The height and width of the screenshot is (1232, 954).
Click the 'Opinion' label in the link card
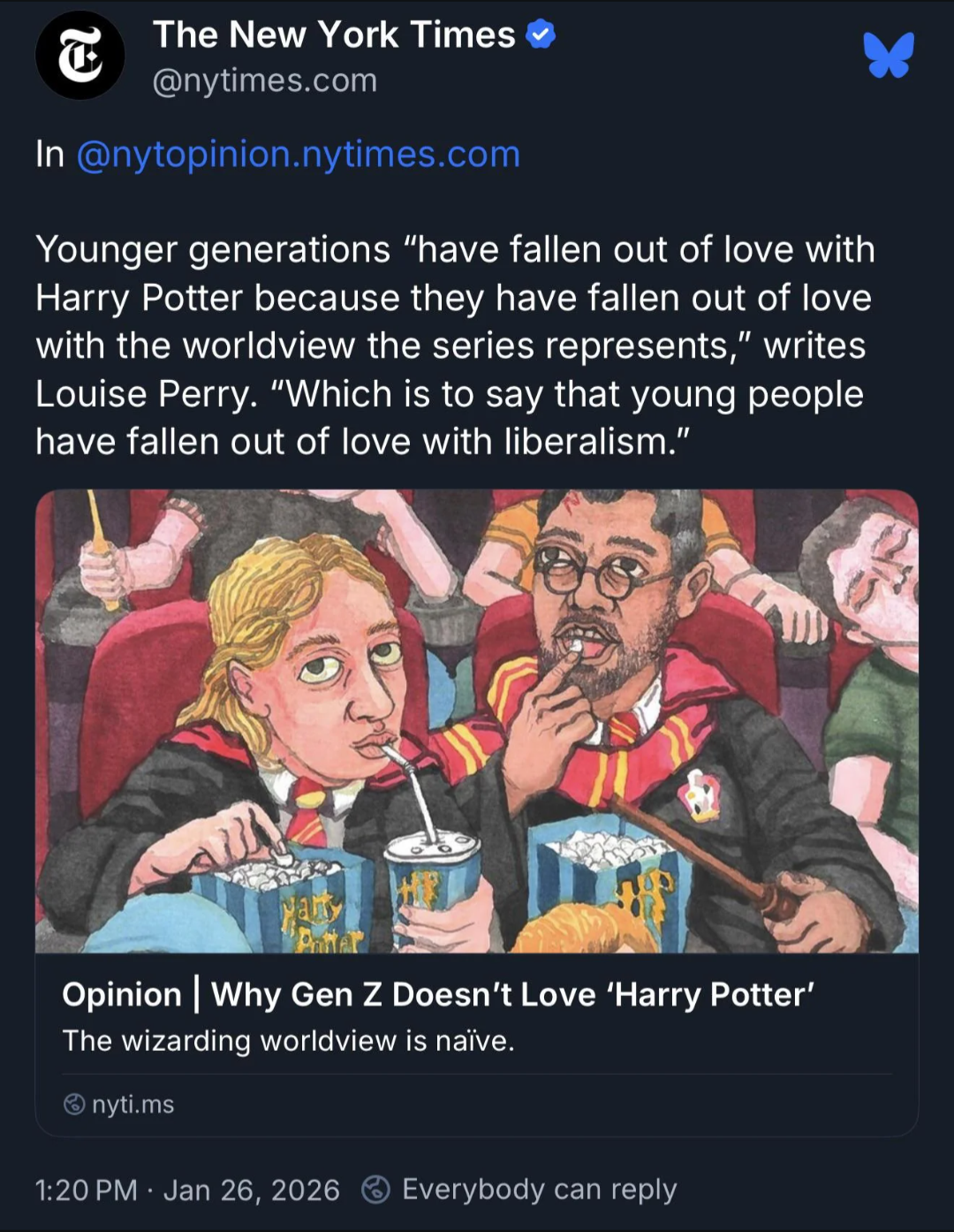122,994
